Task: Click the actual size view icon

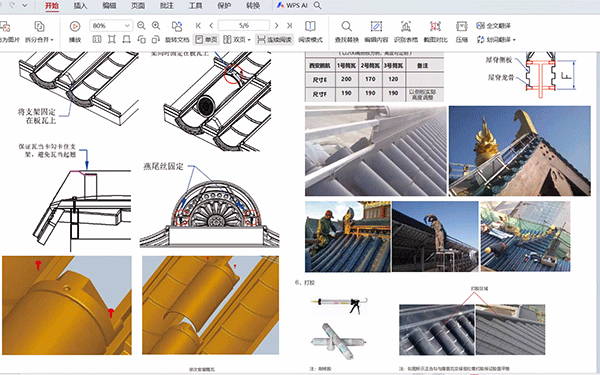Action: (x=97, y=39)
